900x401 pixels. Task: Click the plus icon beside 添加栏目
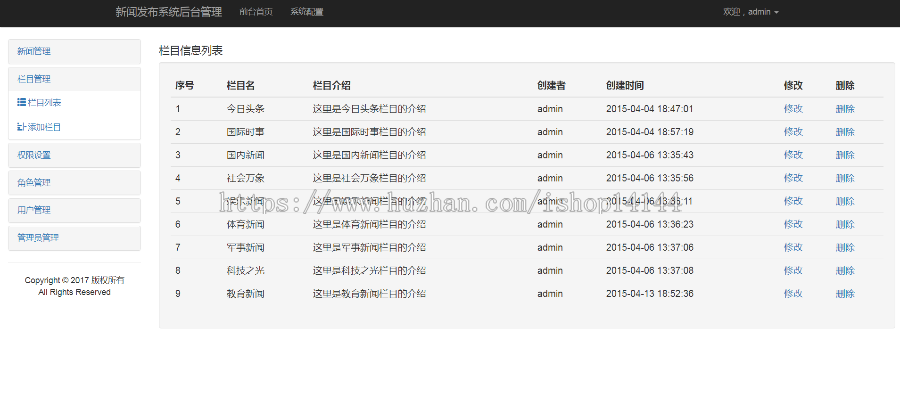coord(21,127)
